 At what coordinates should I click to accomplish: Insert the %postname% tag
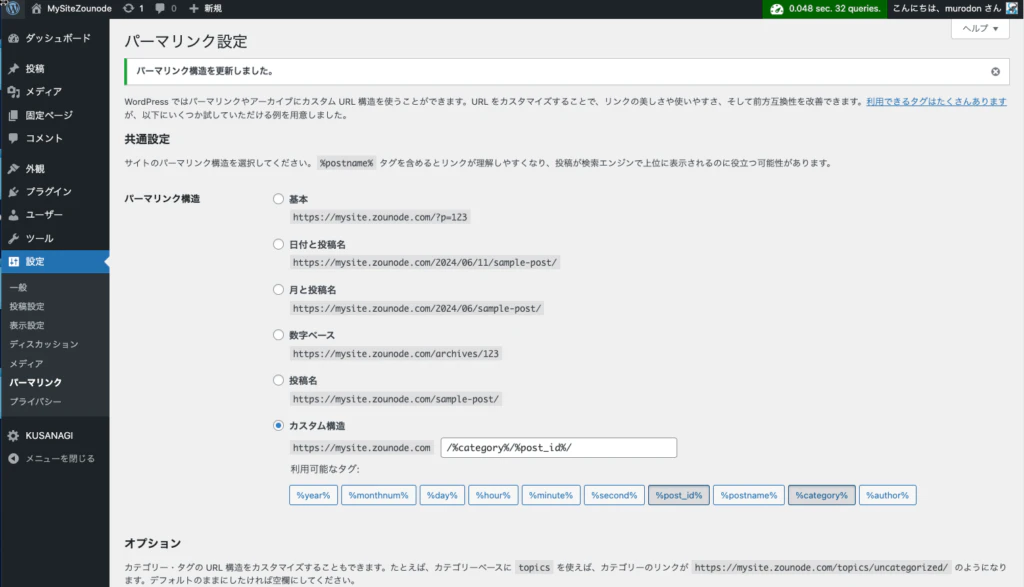748,495
